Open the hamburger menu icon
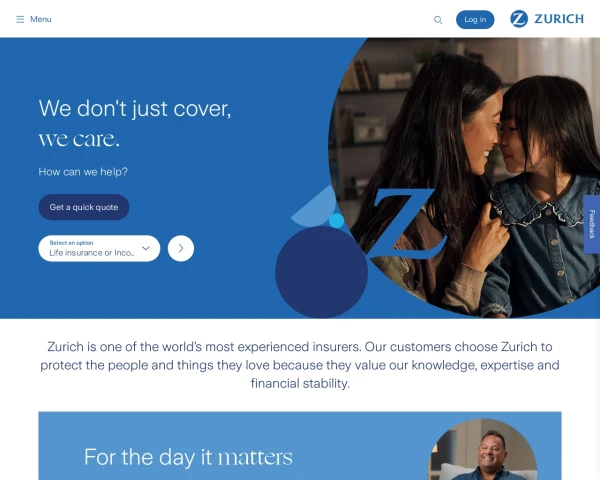600x480 pixels. (x=20, y=19)
